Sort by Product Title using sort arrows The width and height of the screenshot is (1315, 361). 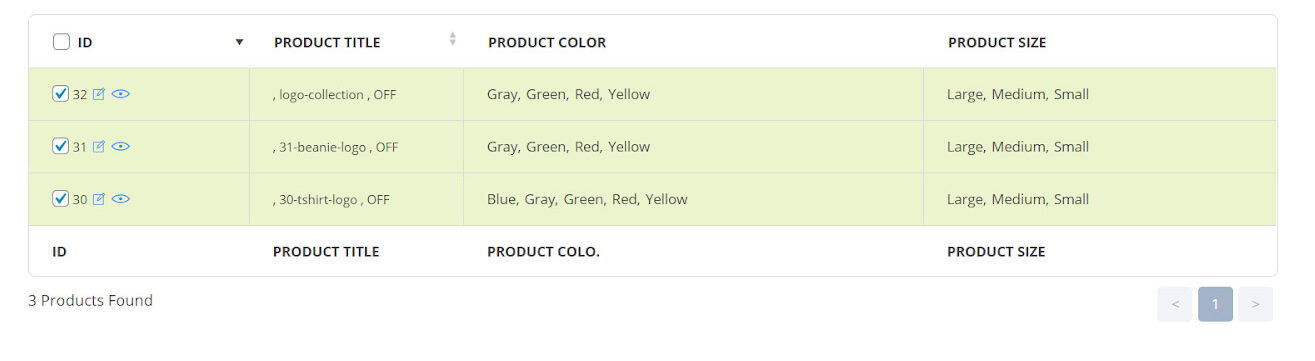(x=452, y=39)
